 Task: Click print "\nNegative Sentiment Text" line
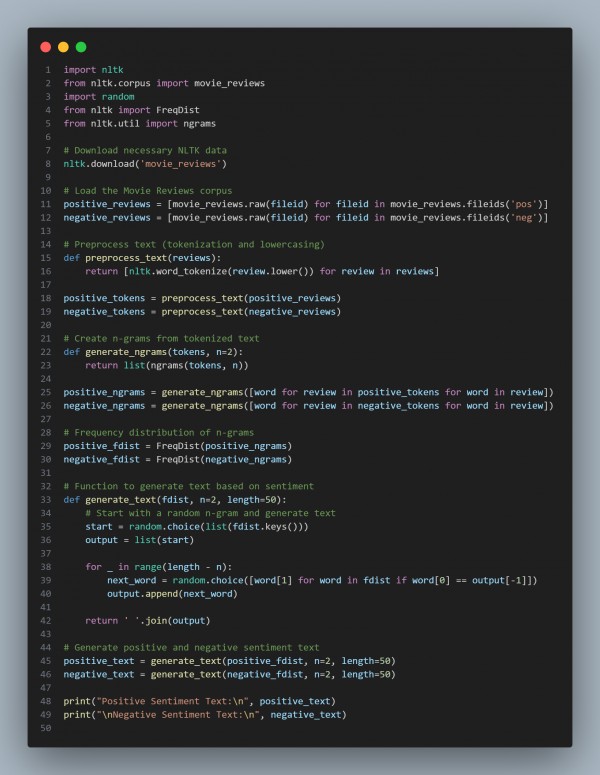205,715
